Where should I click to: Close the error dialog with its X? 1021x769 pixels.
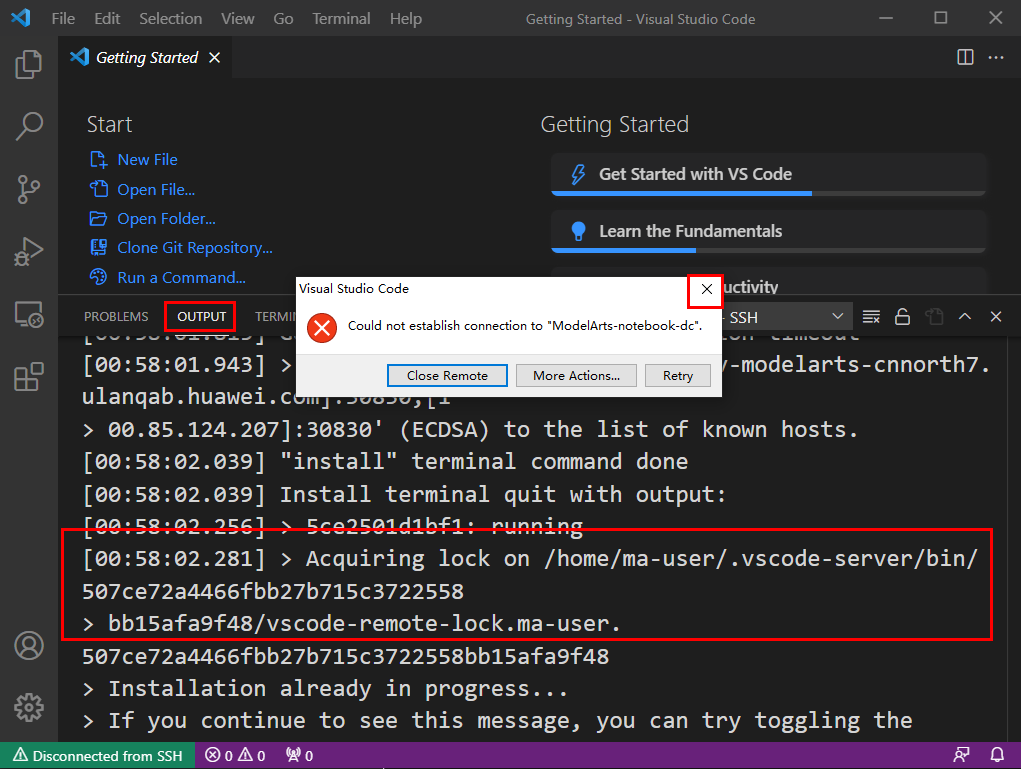[x=706, y=289]
